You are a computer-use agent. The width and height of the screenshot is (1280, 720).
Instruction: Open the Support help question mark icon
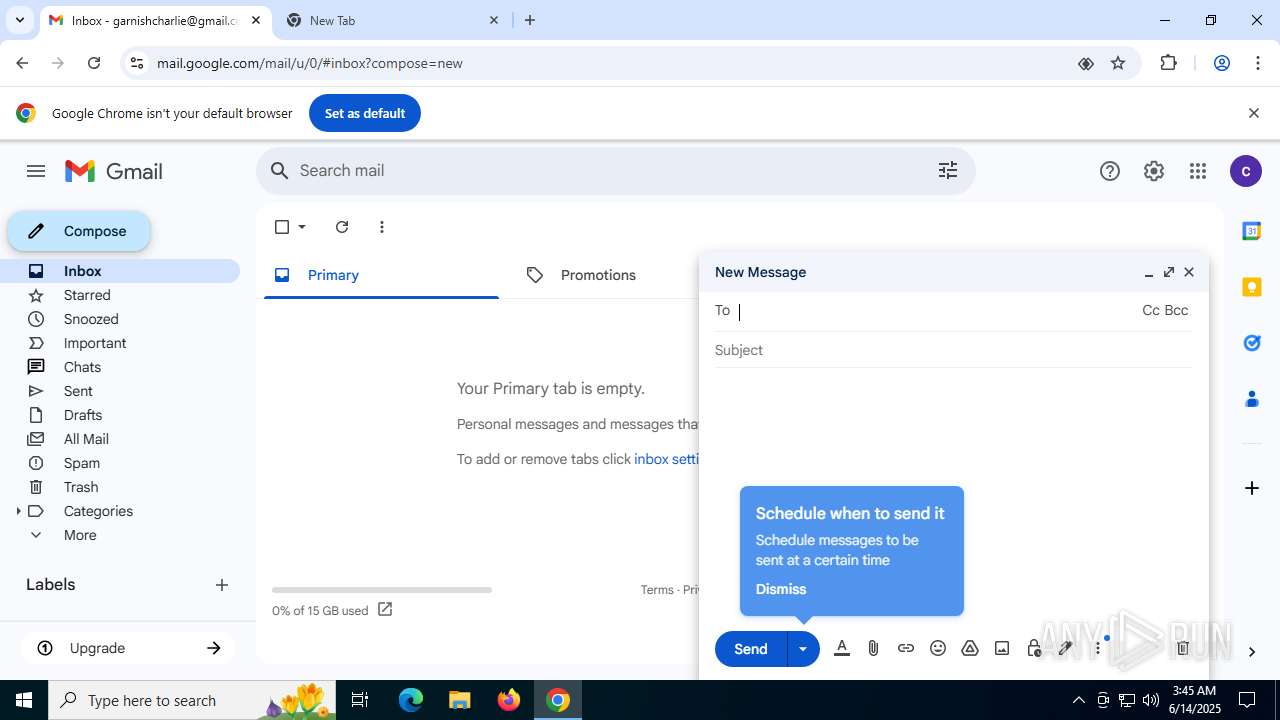click(x=1110, y=171)
